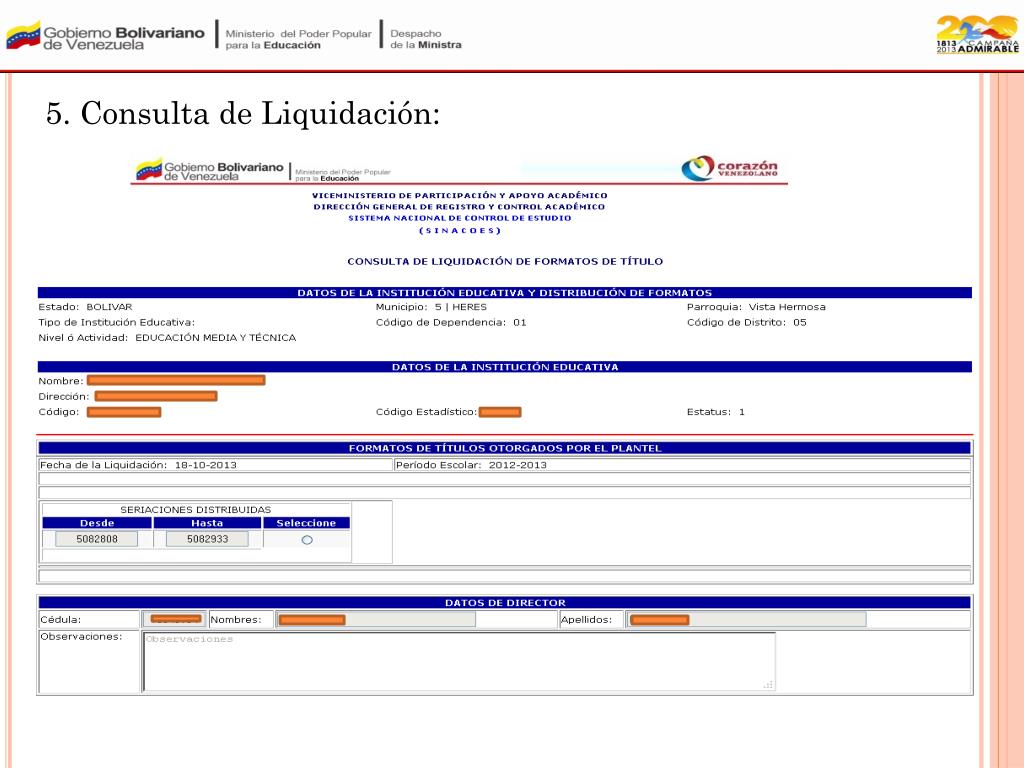The height and width of the screenshot is (768, 1024).
Task: Select the radio button for seriación 5082808
Action: pyautogui.click(x=307, y=539)
